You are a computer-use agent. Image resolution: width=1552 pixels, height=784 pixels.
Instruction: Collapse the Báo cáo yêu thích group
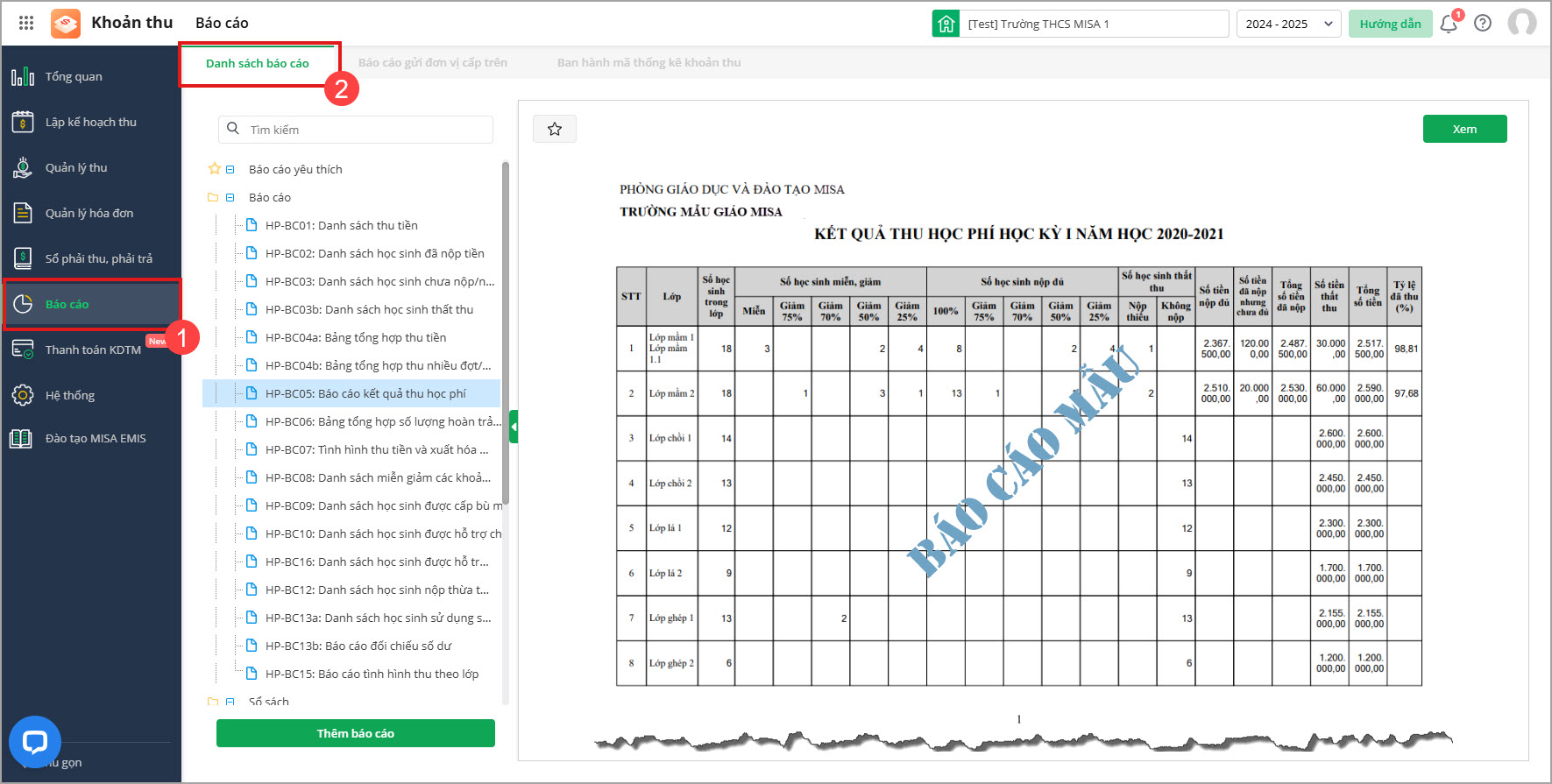[x=230, y=169]
